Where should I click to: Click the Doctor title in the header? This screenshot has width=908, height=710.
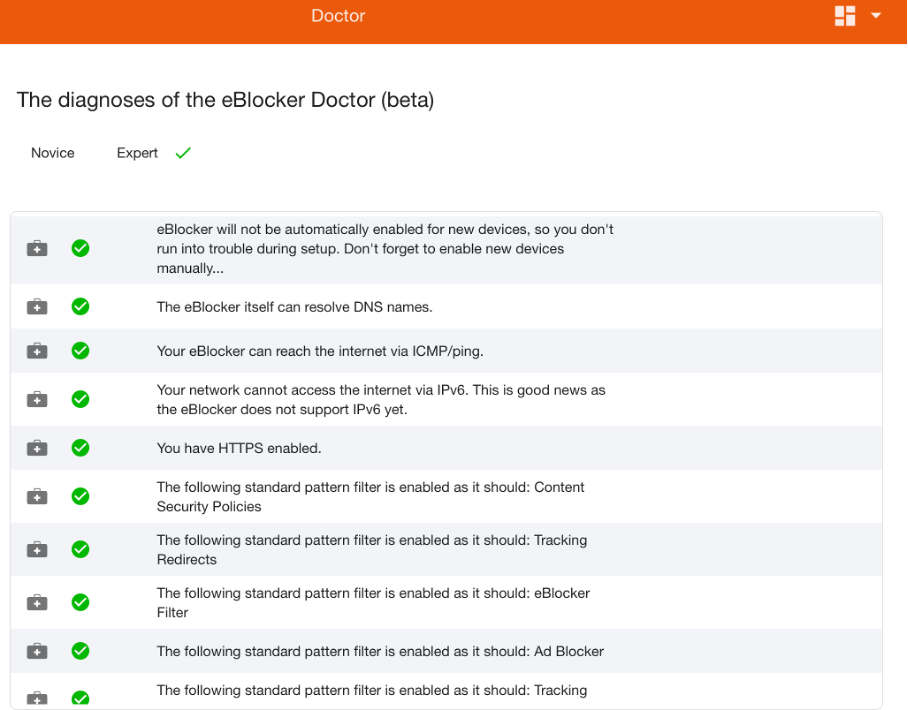[338, 16]
